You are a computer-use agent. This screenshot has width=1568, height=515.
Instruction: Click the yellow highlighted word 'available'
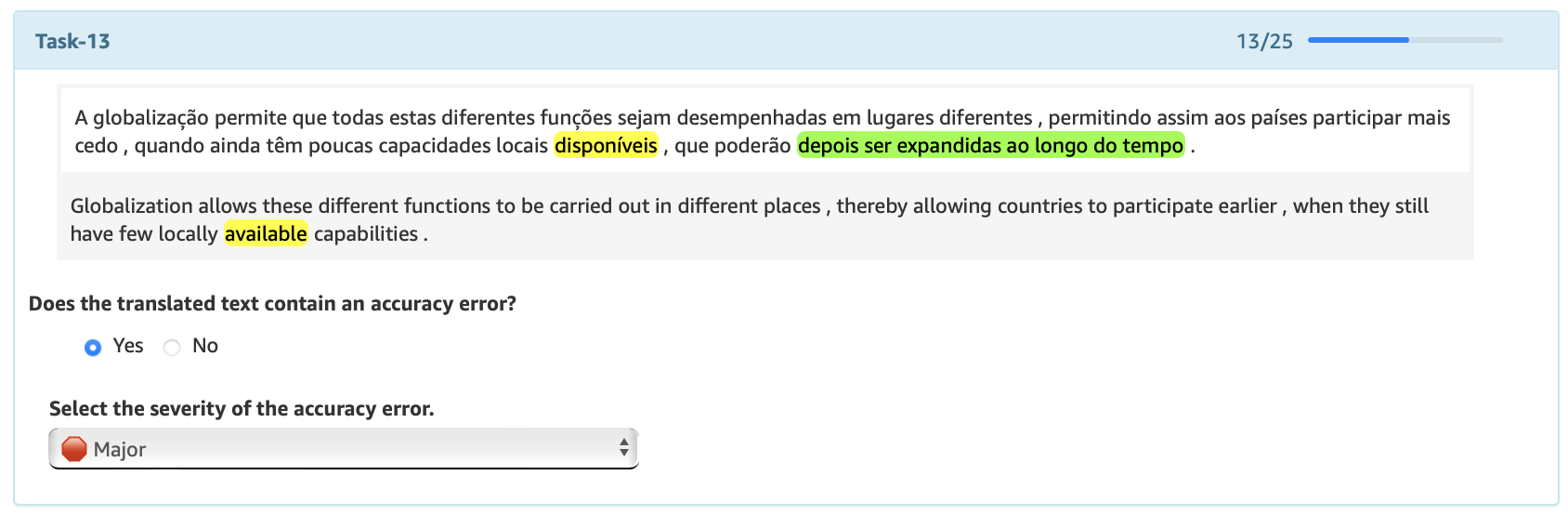(x=266, y=234)
